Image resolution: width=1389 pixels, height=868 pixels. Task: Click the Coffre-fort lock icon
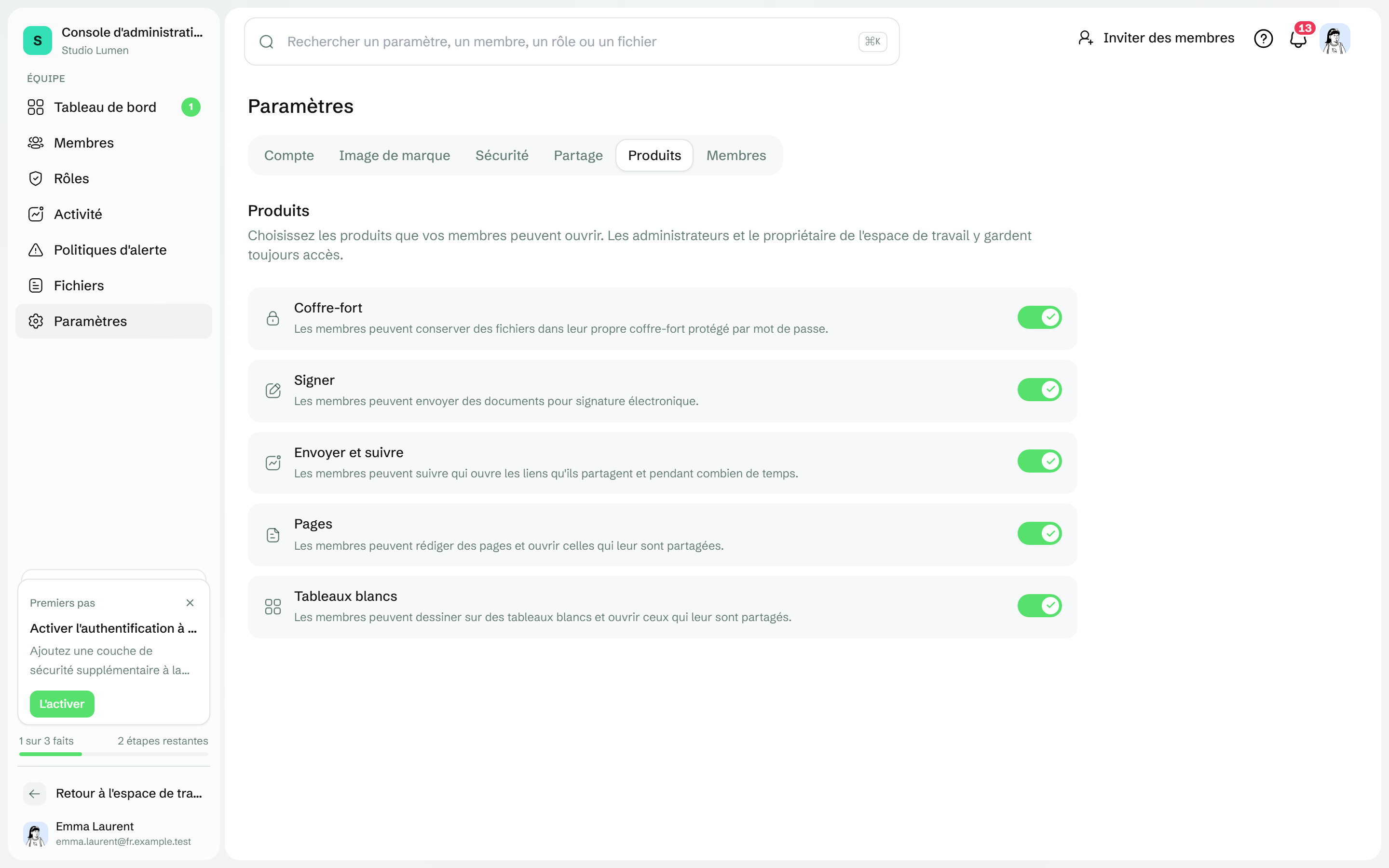click(x=273, y=318)
